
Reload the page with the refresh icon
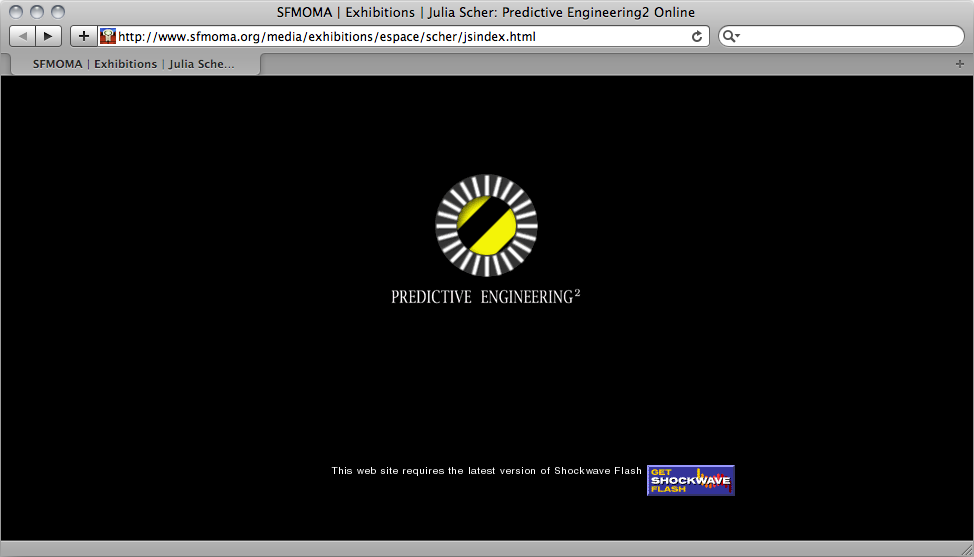click(697, 37)
